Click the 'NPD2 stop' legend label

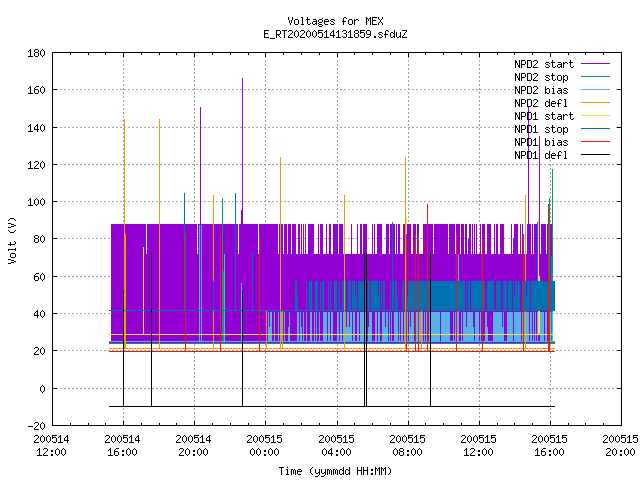tap(541, 77)
